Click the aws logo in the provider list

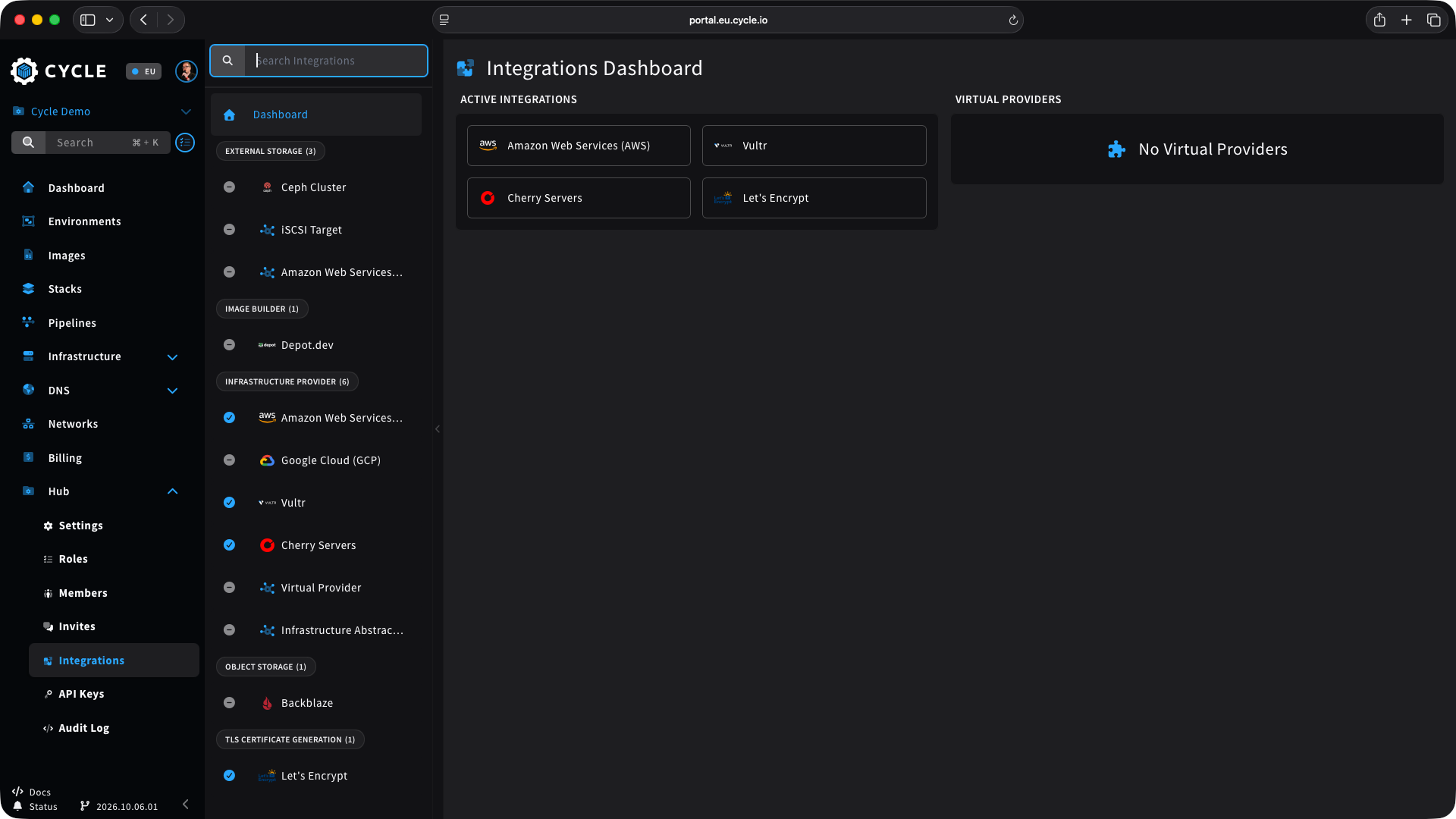tap(267, 418)
